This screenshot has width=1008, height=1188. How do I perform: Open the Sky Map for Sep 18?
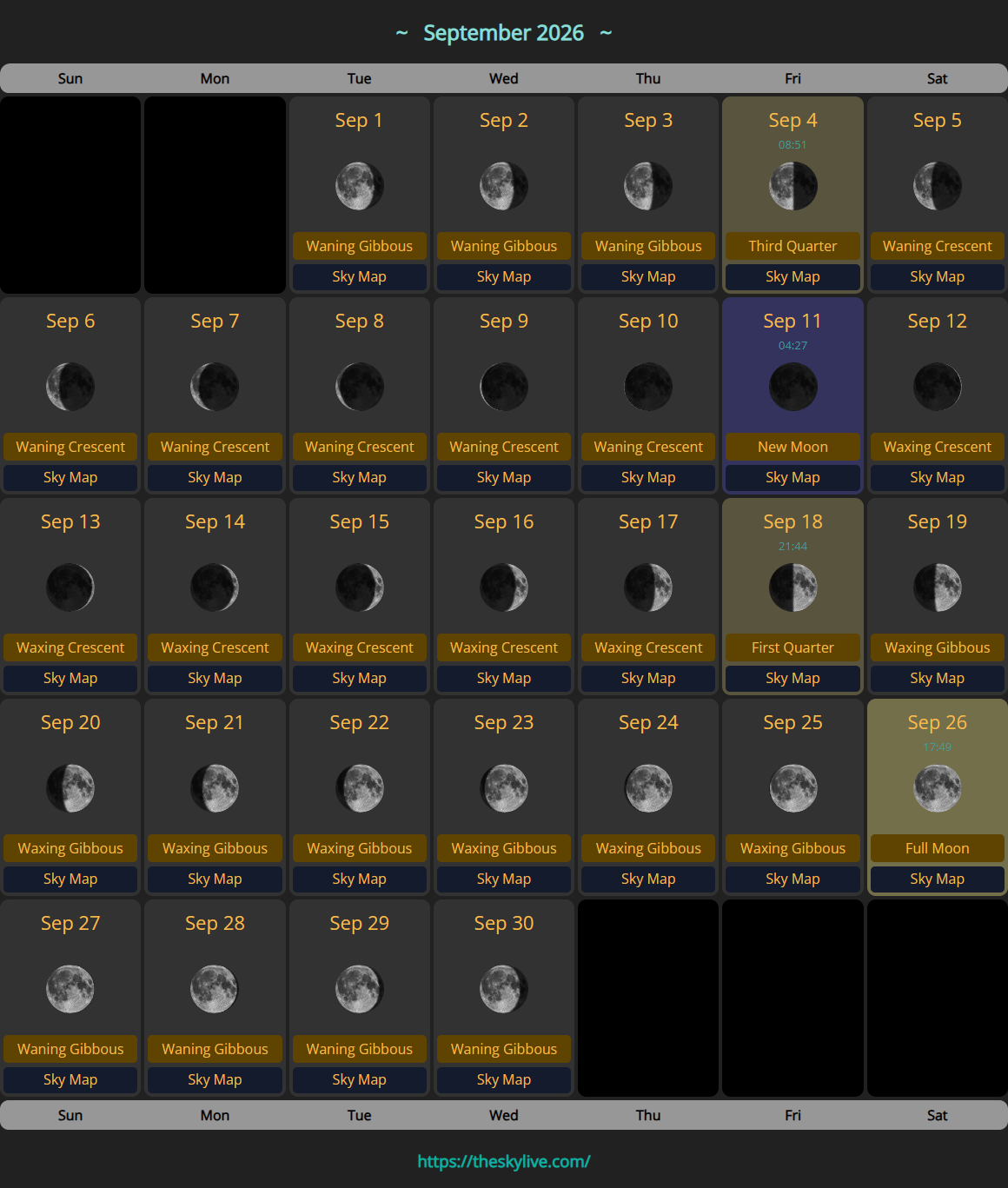(792, 678)
